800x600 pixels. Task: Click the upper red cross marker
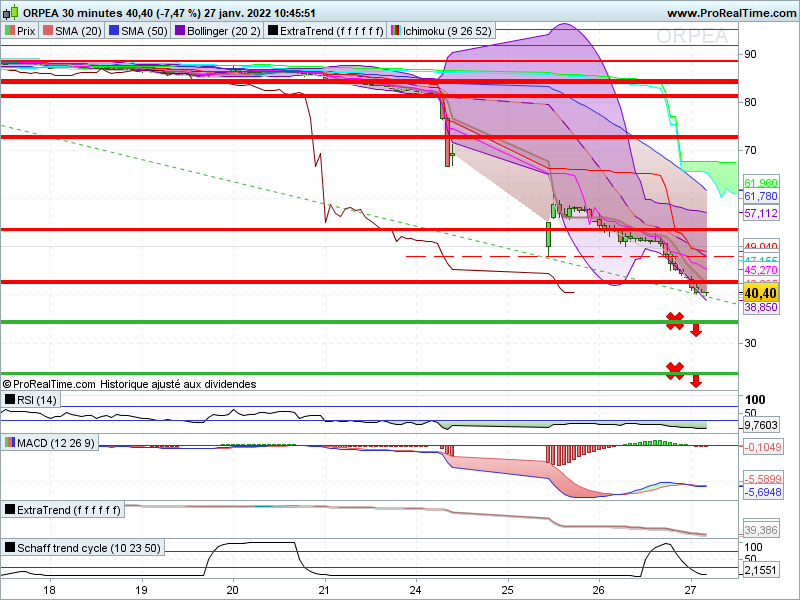(675, 321)
